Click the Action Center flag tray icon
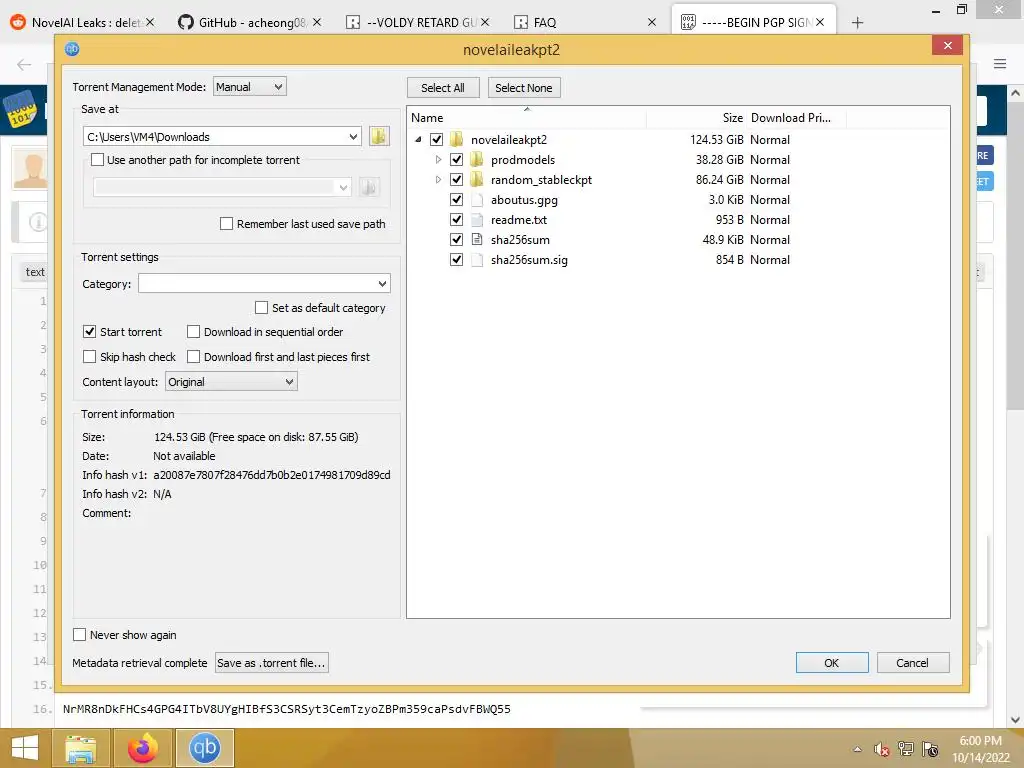Screen dimensions: 1024x768 pos(930,749)
